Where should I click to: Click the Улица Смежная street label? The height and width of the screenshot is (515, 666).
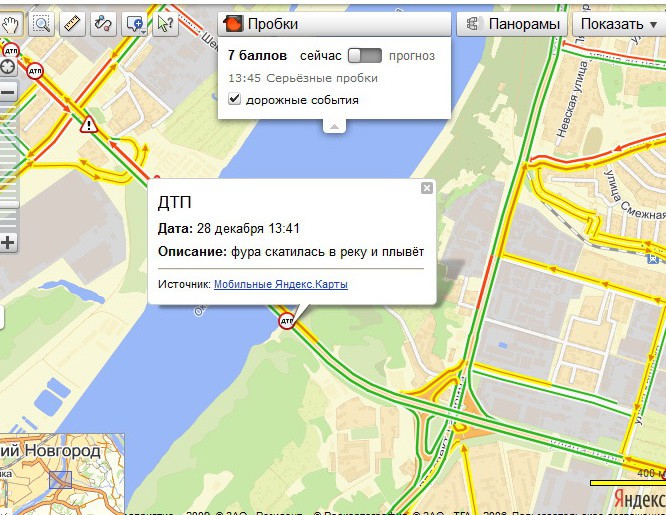click(635, 195)
